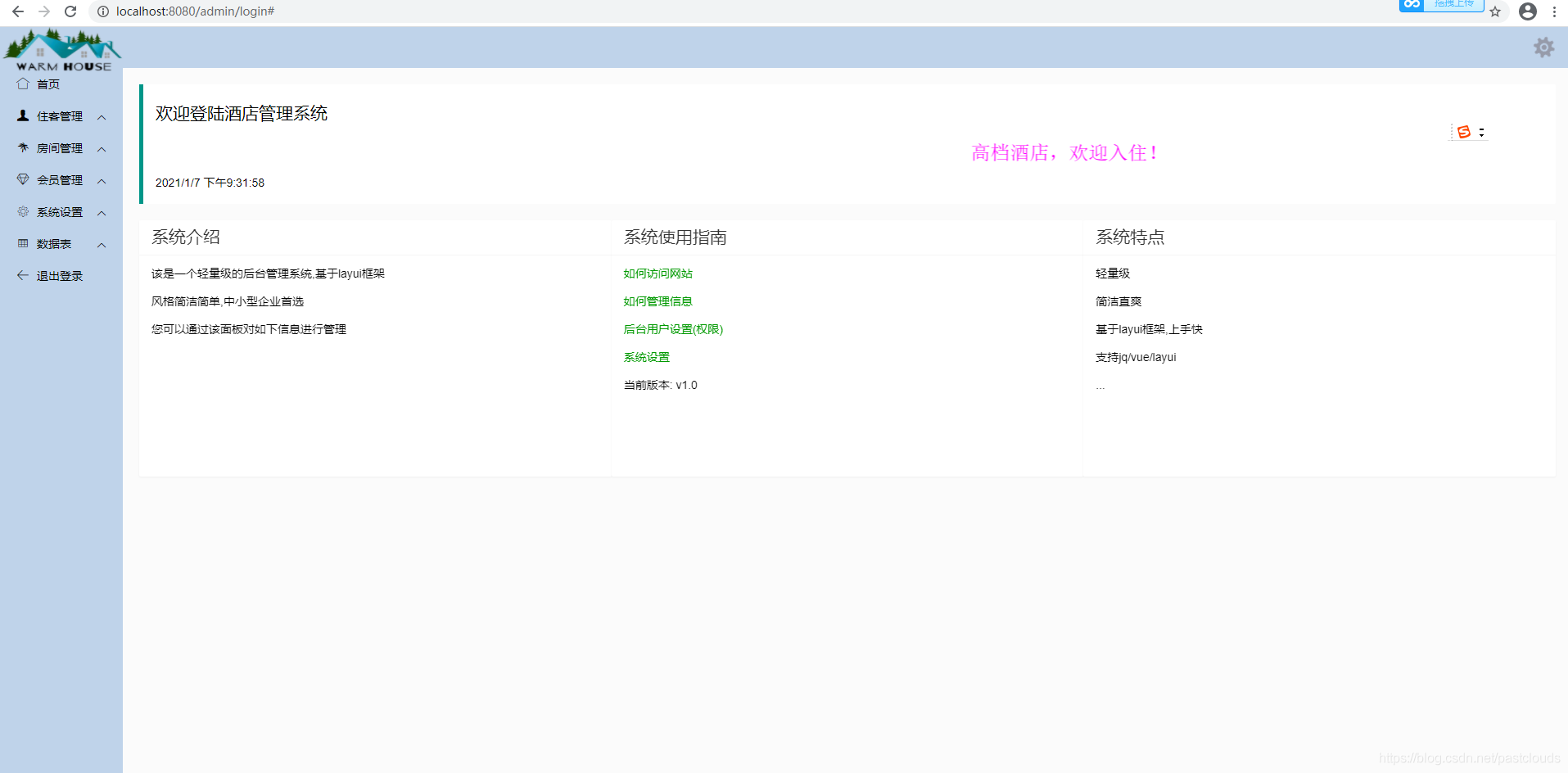Click the 支持jq/vue/layui text
Image resolution: width=1568 pixels, height=773 pixels.
click(1136, 357)
